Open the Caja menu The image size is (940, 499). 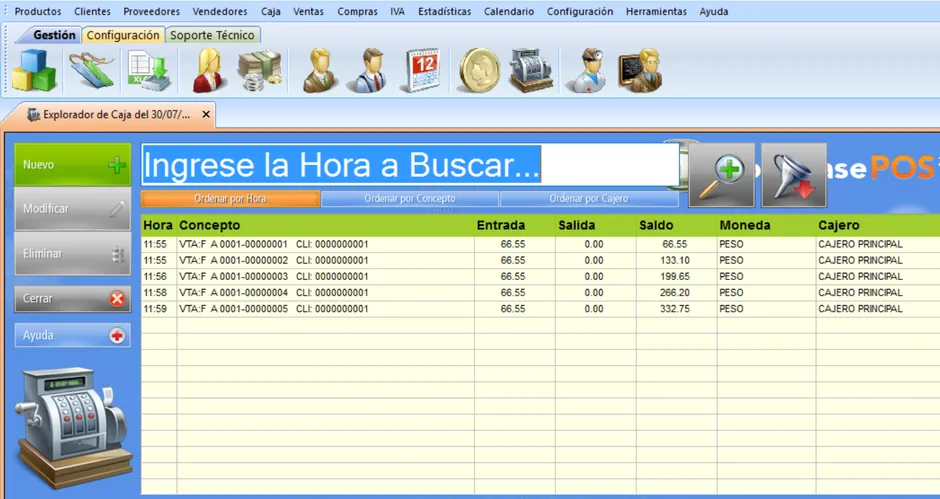(x=271, y=11)
